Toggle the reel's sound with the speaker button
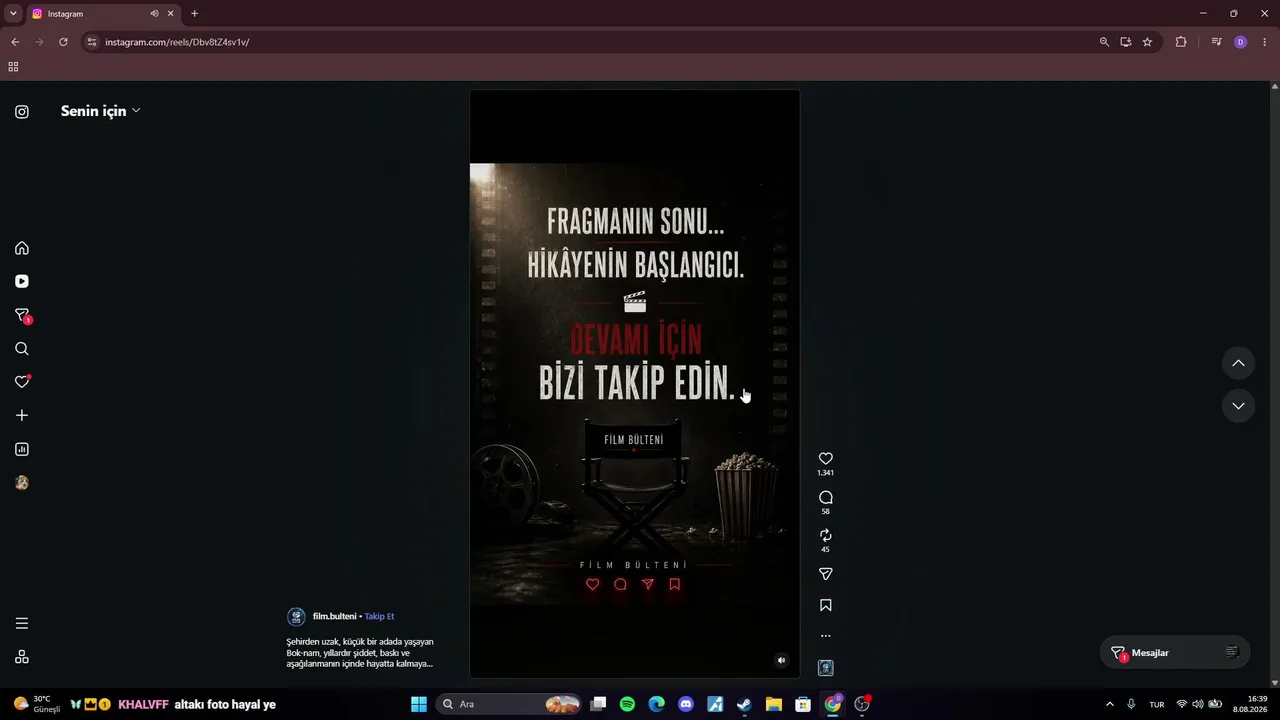 click(782, 660)
